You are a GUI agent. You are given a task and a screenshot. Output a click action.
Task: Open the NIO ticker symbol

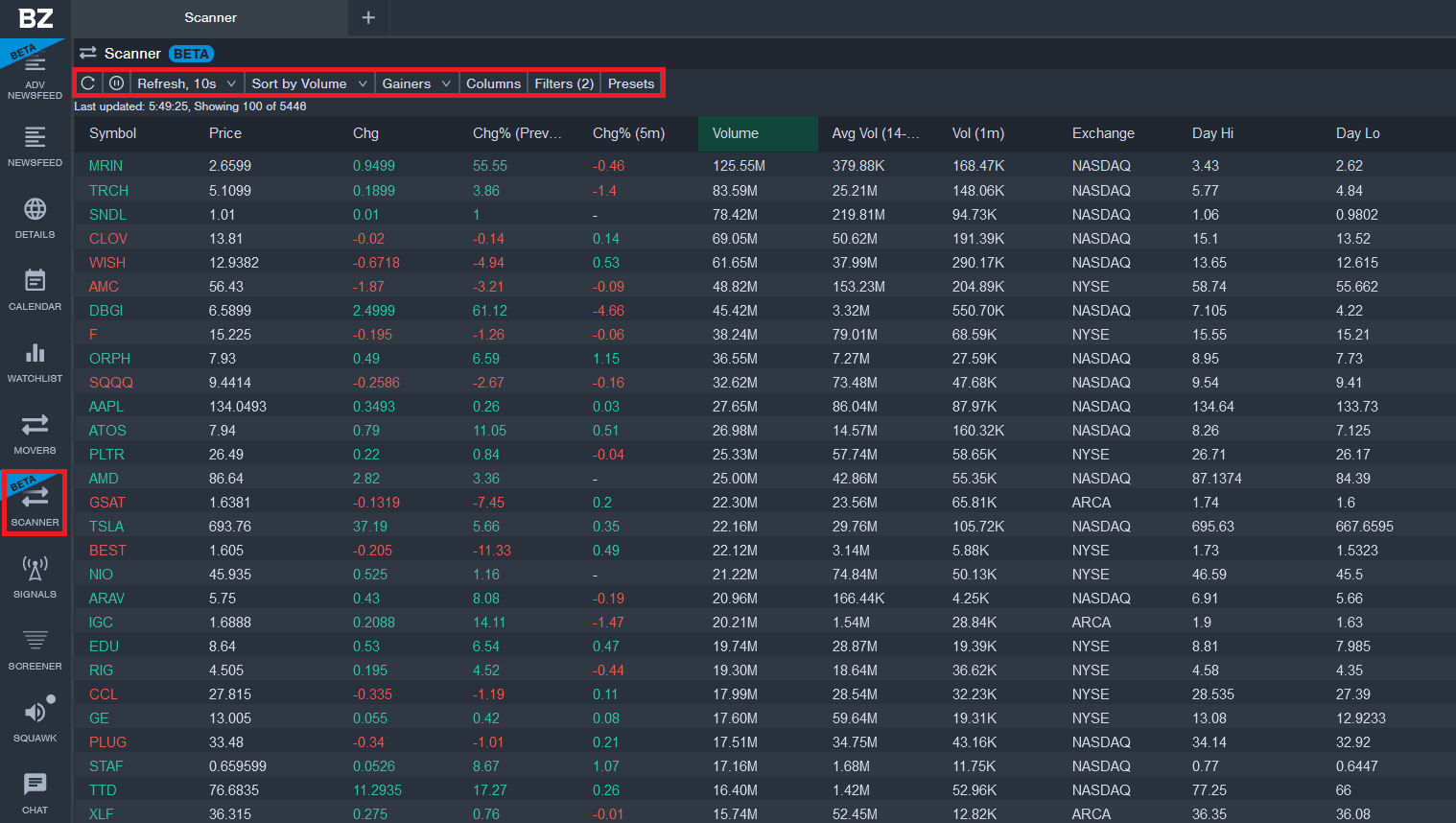coord(101,575)
